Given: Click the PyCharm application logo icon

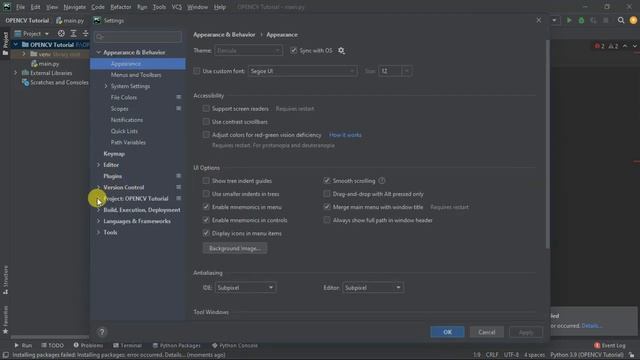Looking at the screenshot, I should point(7,7).
